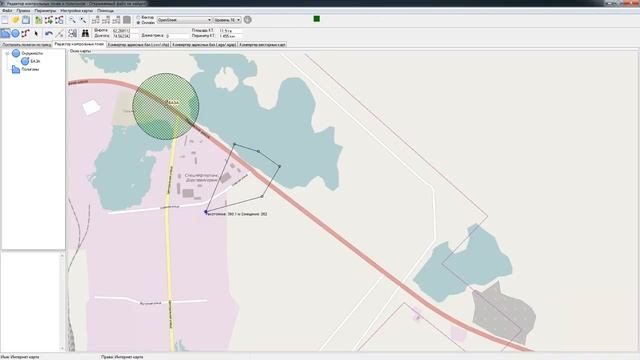Screen dimensions: 640x360
Task: Open the Файл menu
Action: tap(7, 11)
